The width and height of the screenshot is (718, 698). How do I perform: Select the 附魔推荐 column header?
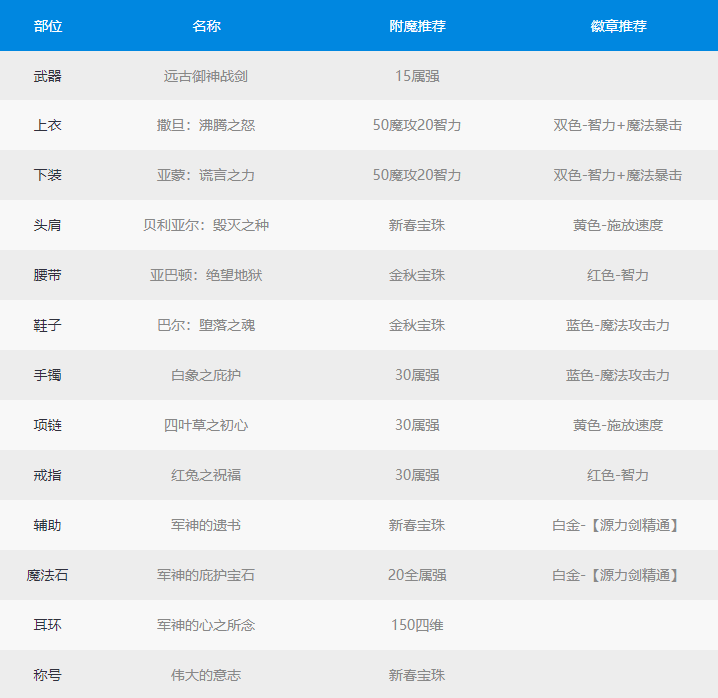[x=417, y=26]
